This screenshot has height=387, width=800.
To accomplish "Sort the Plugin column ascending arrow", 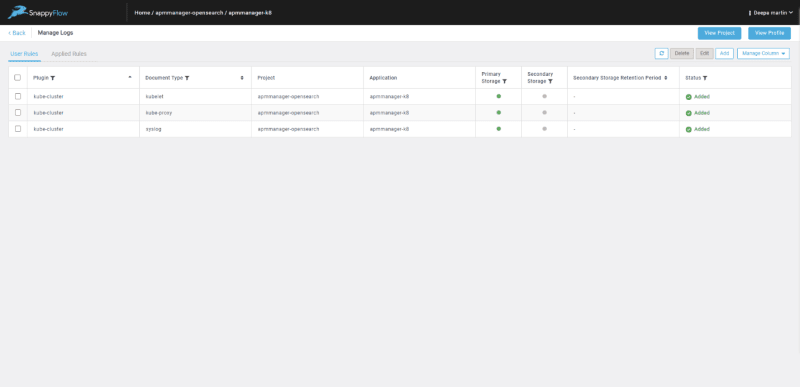I will [x=130, y=77].
